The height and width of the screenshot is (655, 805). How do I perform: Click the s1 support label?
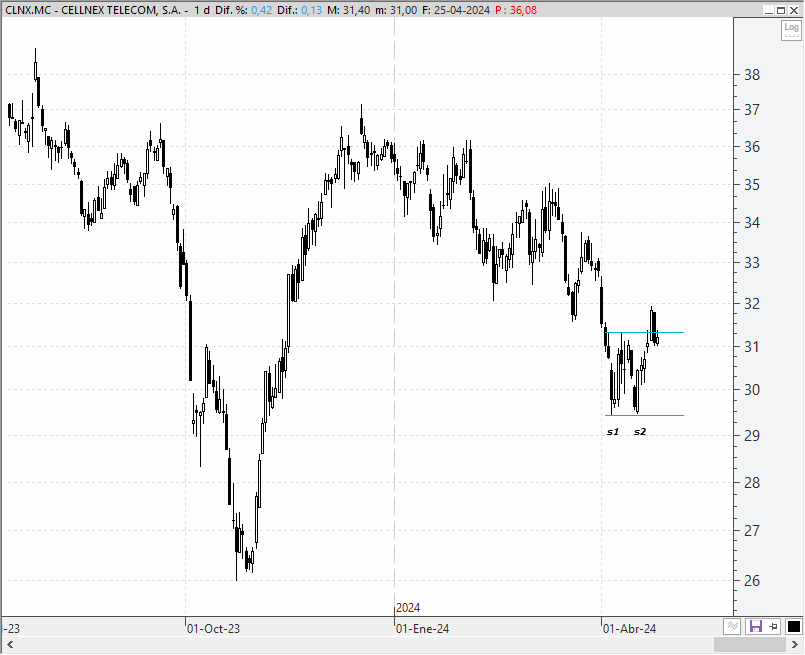tap(613, 432)
